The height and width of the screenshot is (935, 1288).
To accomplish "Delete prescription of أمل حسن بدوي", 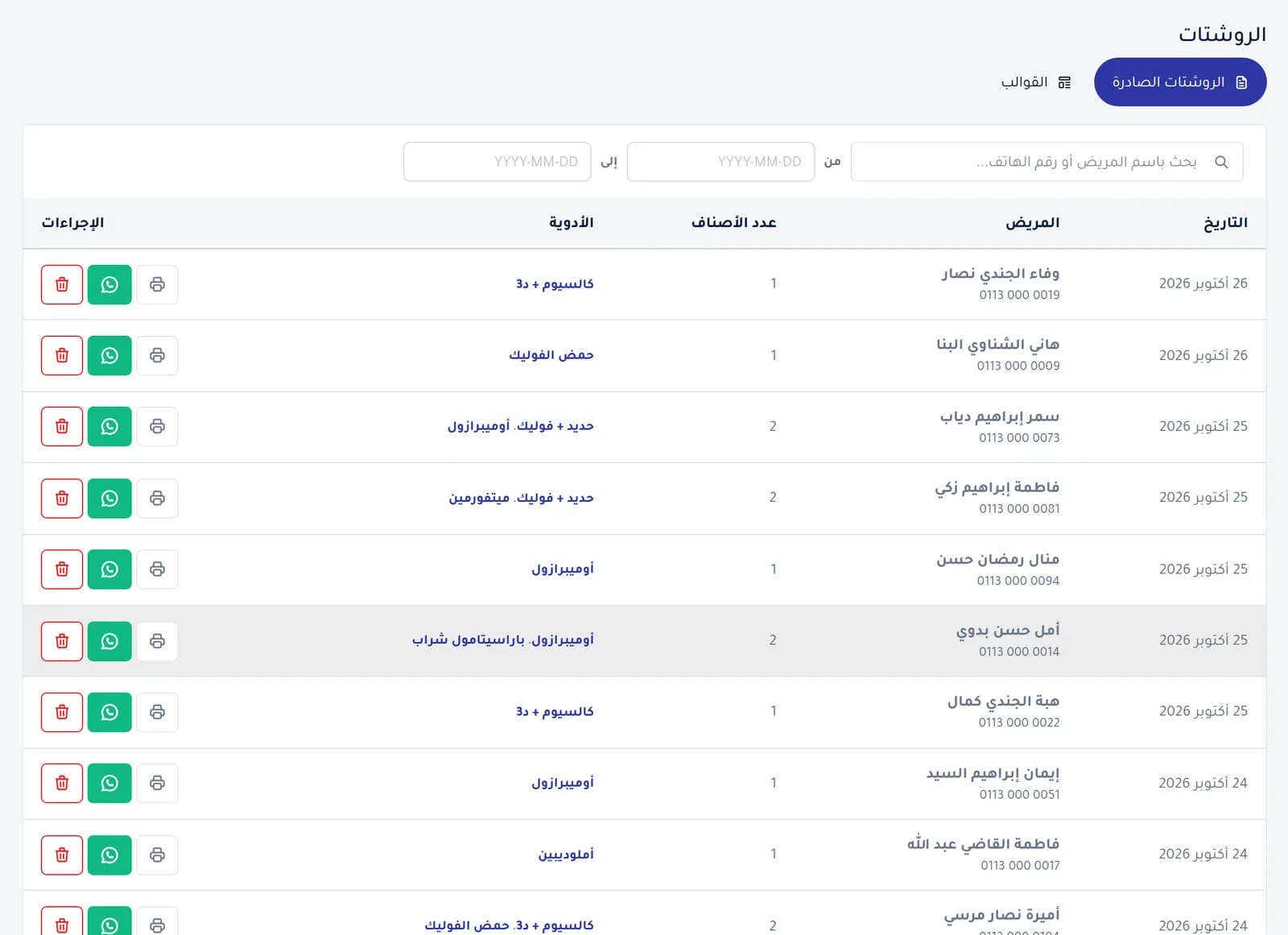I will 62,641.
